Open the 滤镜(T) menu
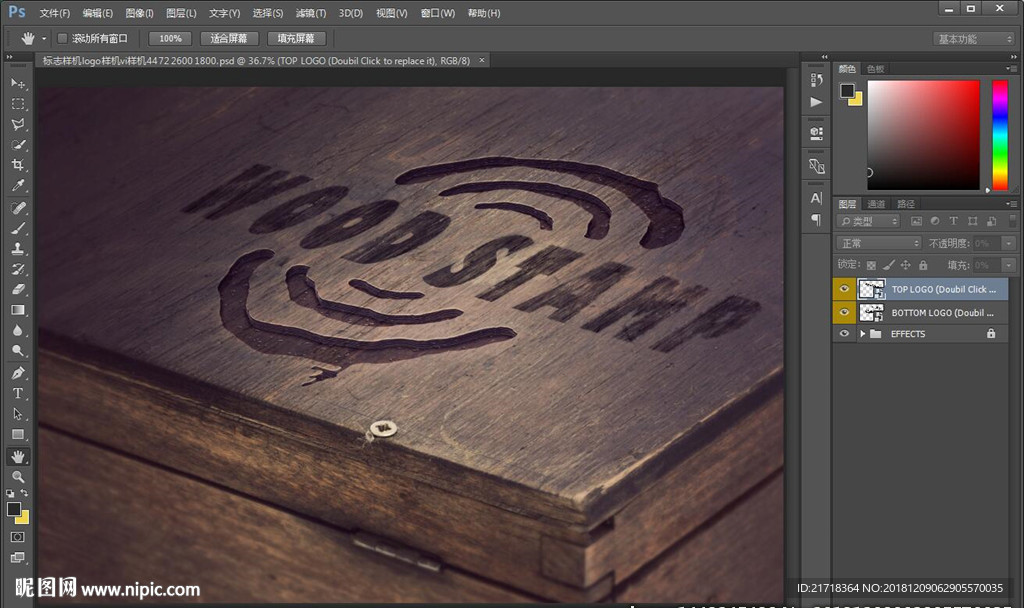 311,13
